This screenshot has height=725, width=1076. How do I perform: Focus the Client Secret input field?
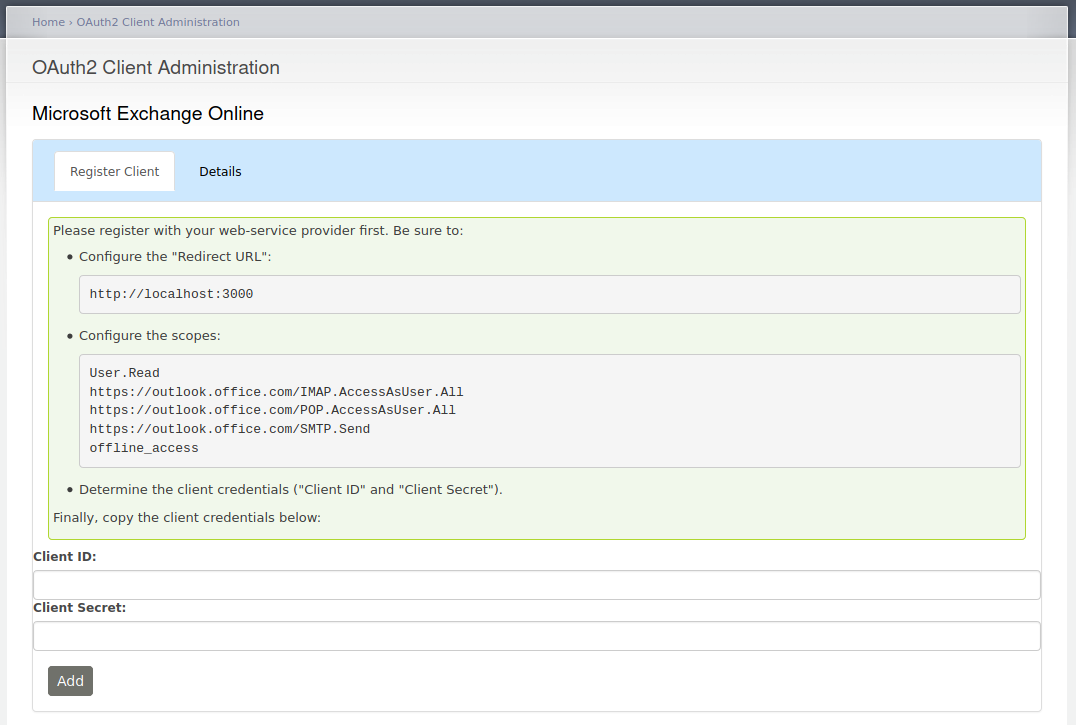pos(536,636)
